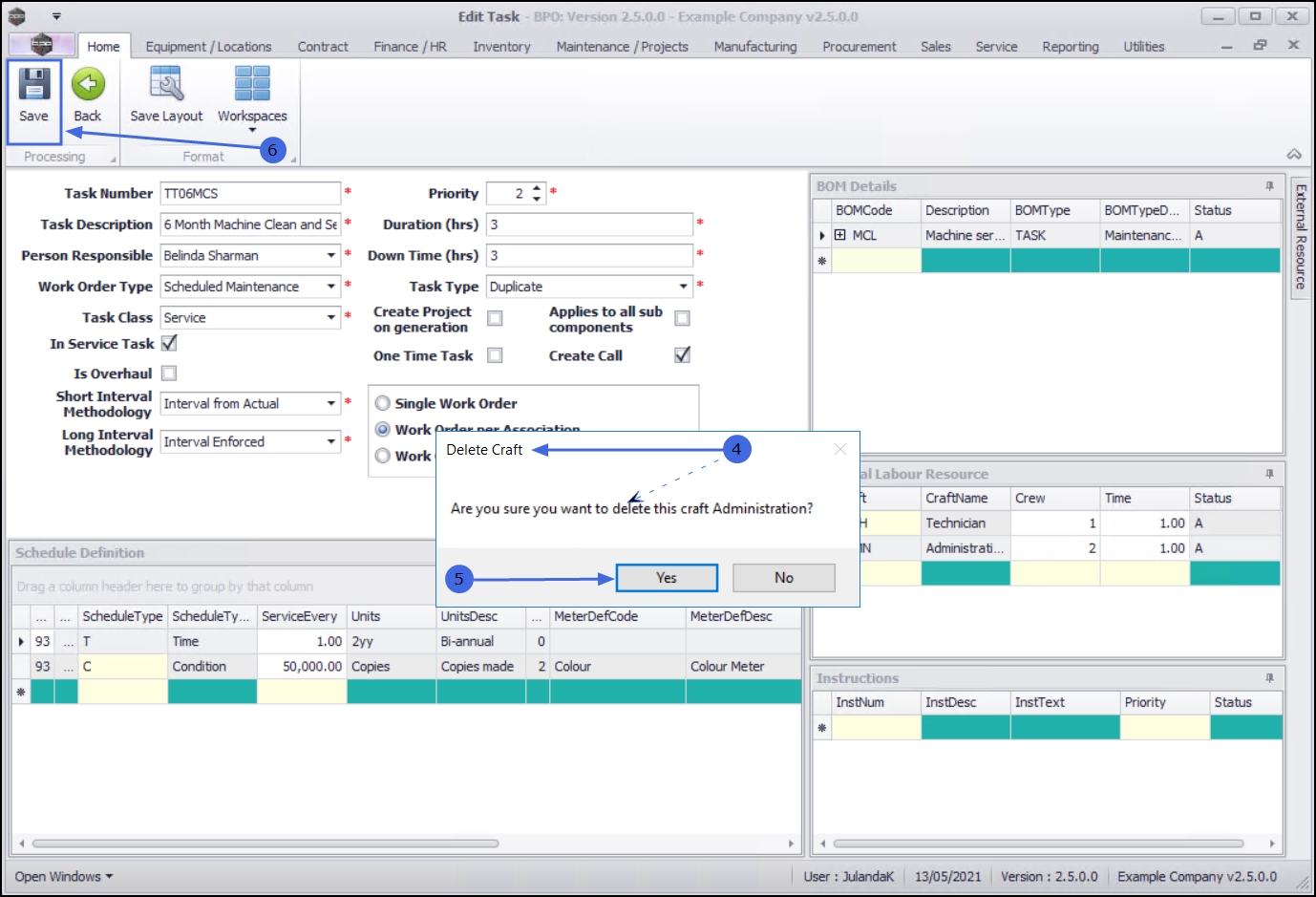Open the Task Class dropdown

tap(331, 317)
